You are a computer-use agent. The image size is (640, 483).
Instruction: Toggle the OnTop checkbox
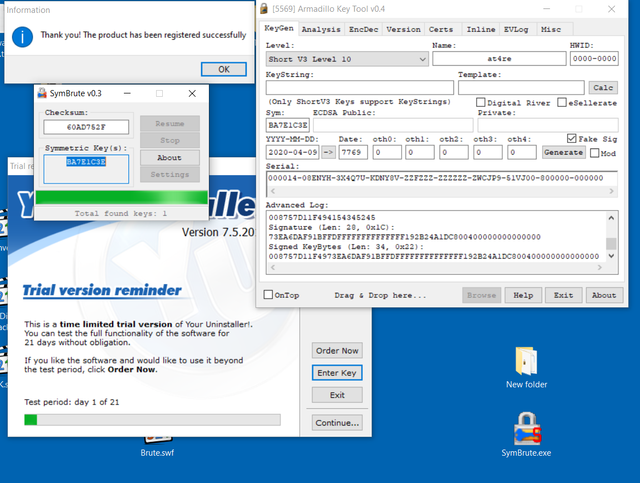(x=268, y=294)
